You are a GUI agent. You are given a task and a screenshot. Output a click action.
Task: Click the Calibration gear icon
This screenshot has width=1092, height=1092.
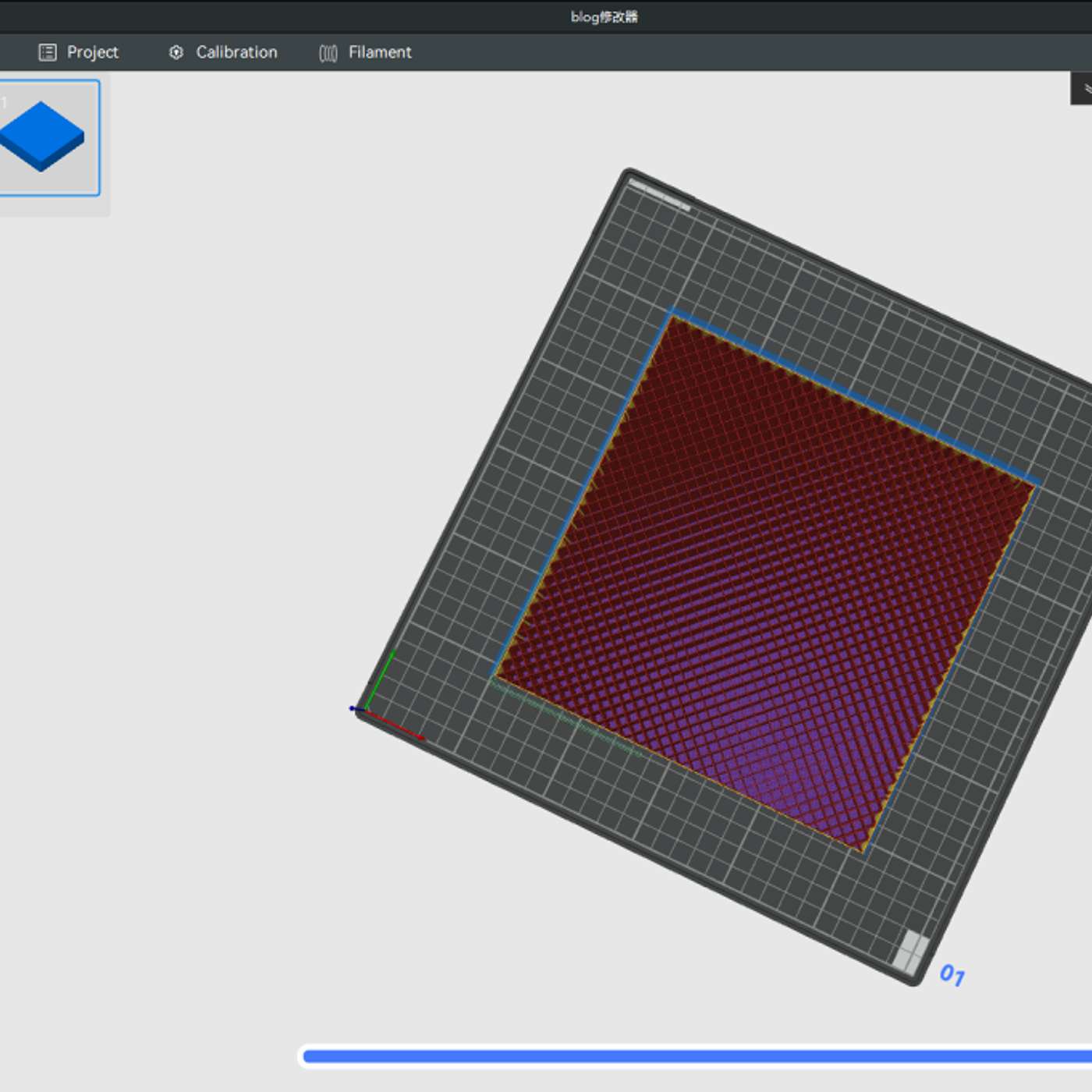(x=176, y=52)
